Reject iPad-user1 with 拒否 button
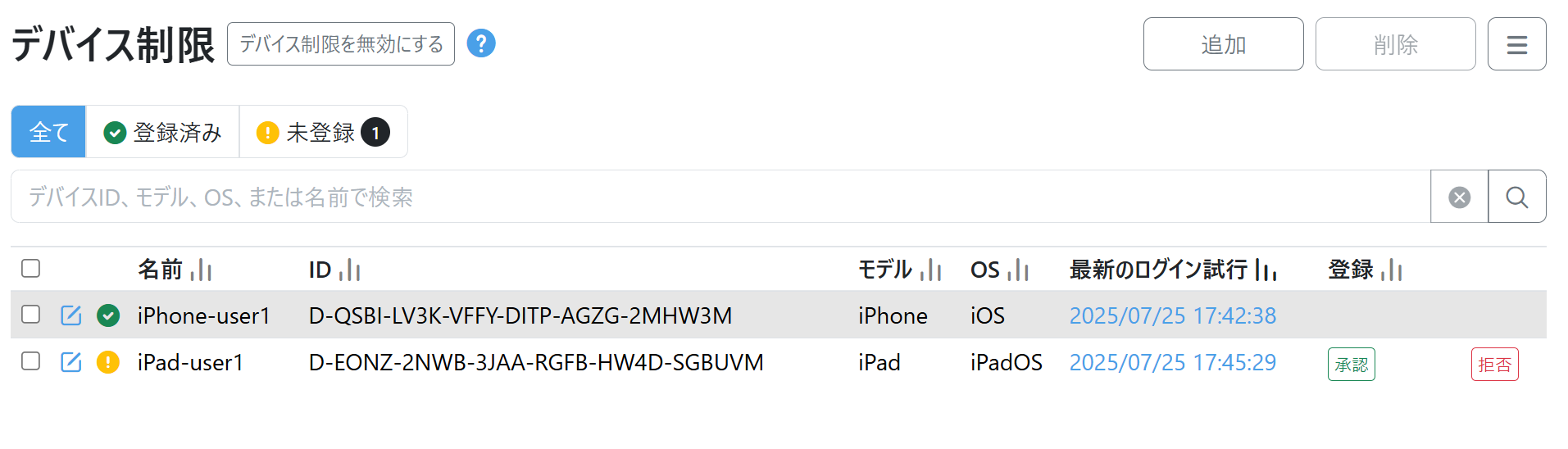 [x=1494, y=365]
